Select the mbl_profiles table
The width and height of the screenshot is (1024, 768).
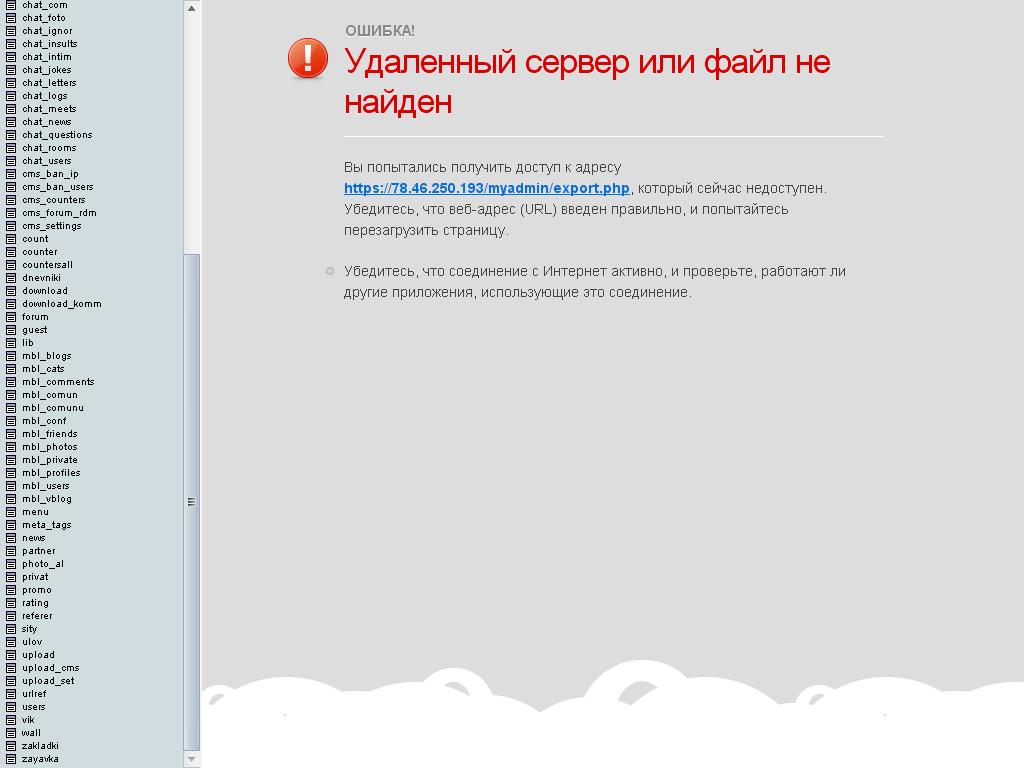click(51, 473)
